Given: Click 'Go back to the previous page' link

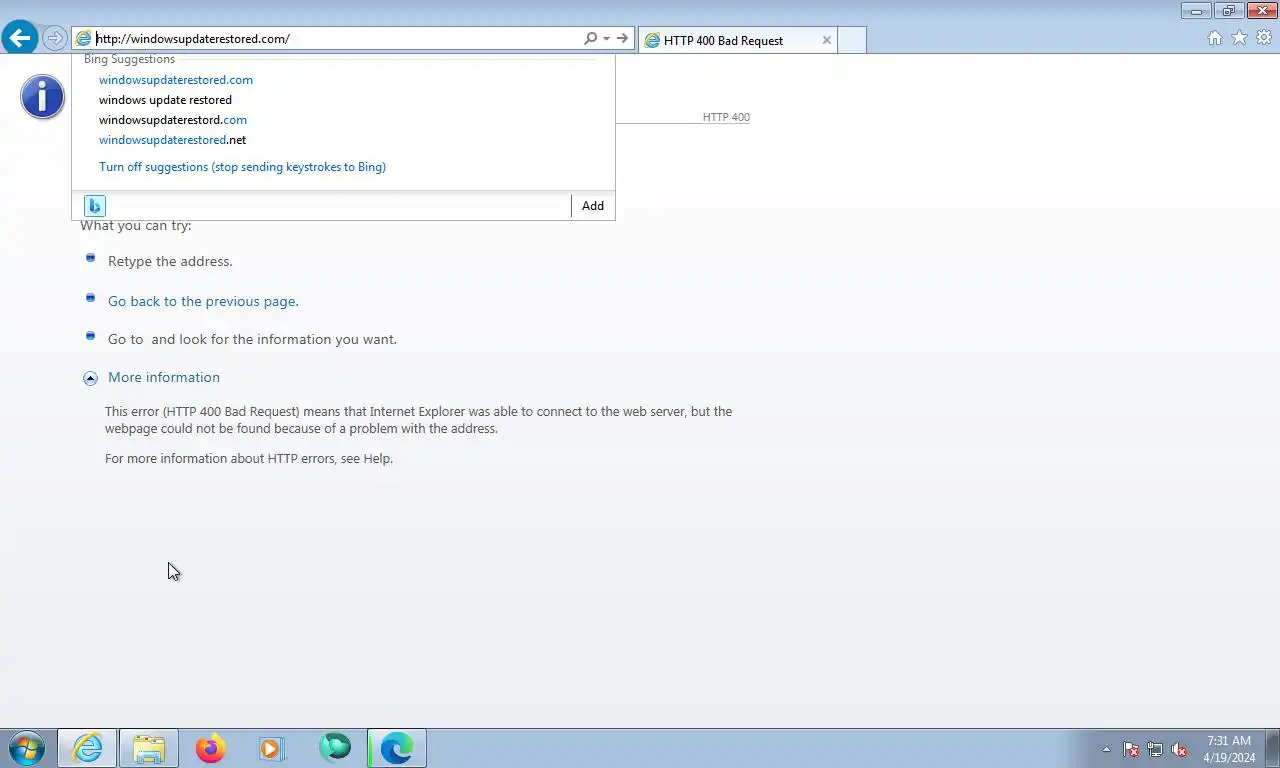Looking at the screenshot, I should coord(203,301).
